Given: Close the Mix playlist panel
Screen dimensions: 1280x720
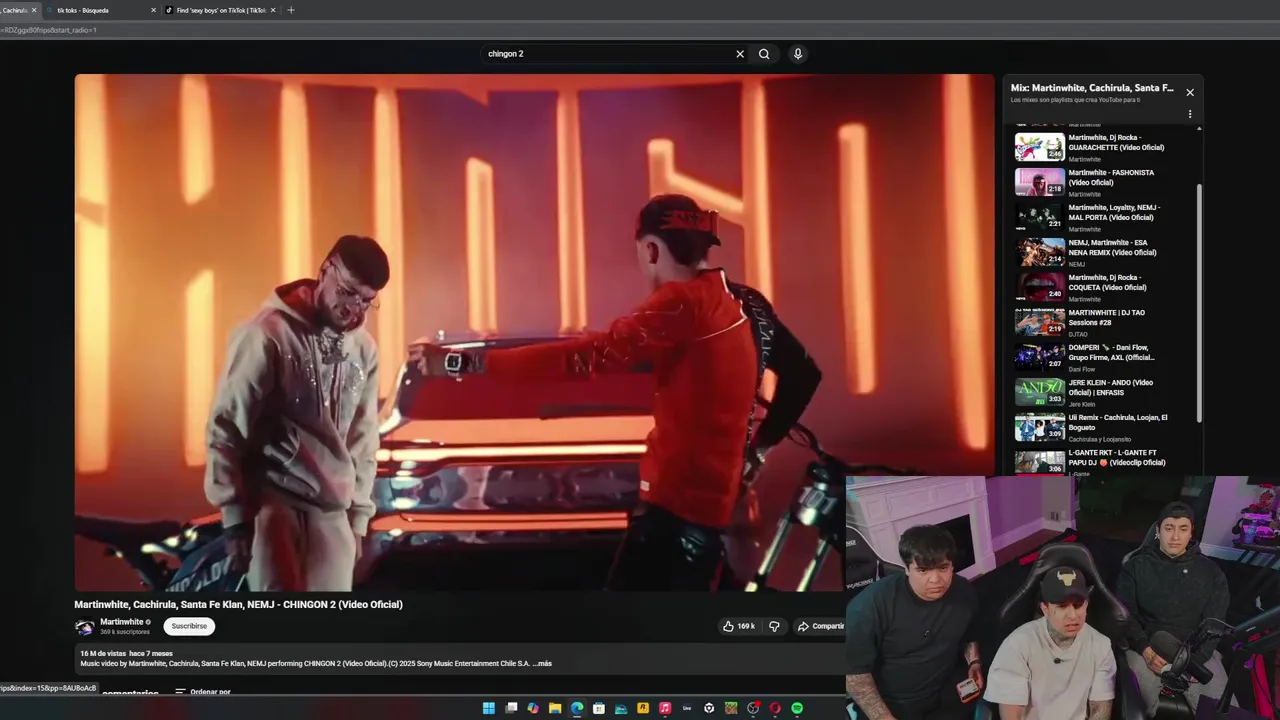Looking at the screenshot, I should 1190,92.
